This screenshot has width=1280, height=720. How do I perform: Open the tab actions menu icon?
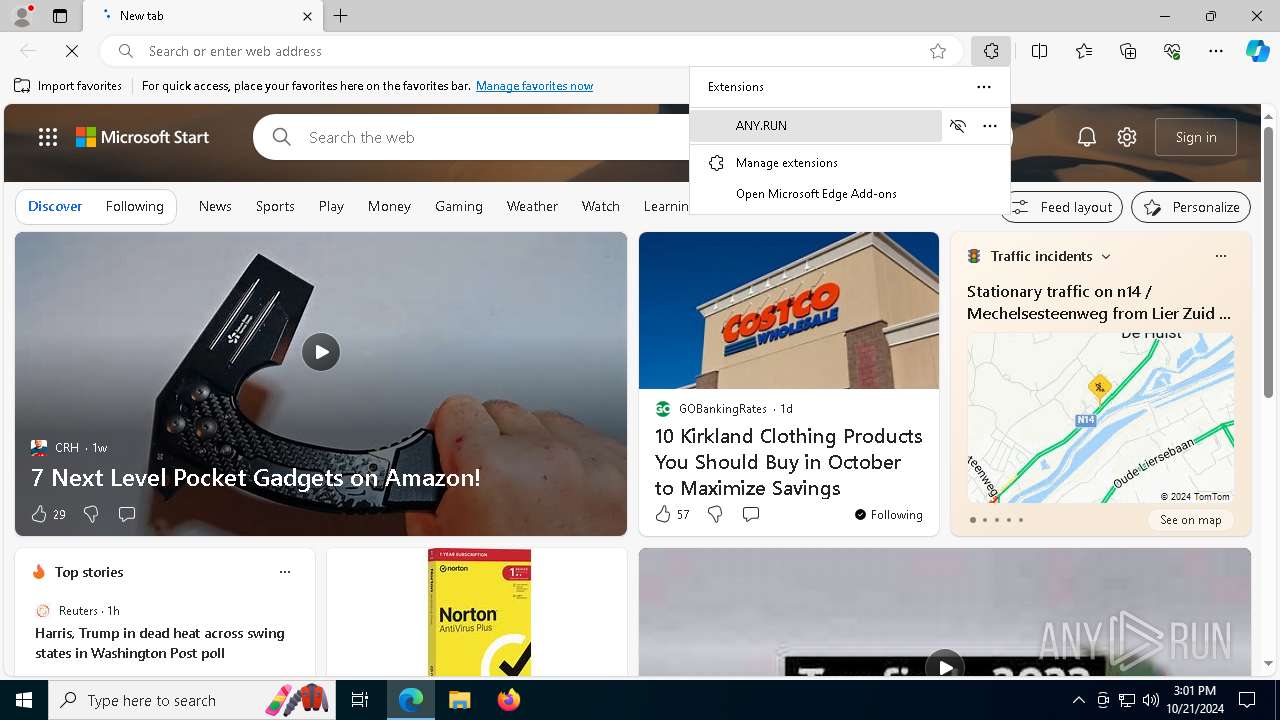[60, 16]
